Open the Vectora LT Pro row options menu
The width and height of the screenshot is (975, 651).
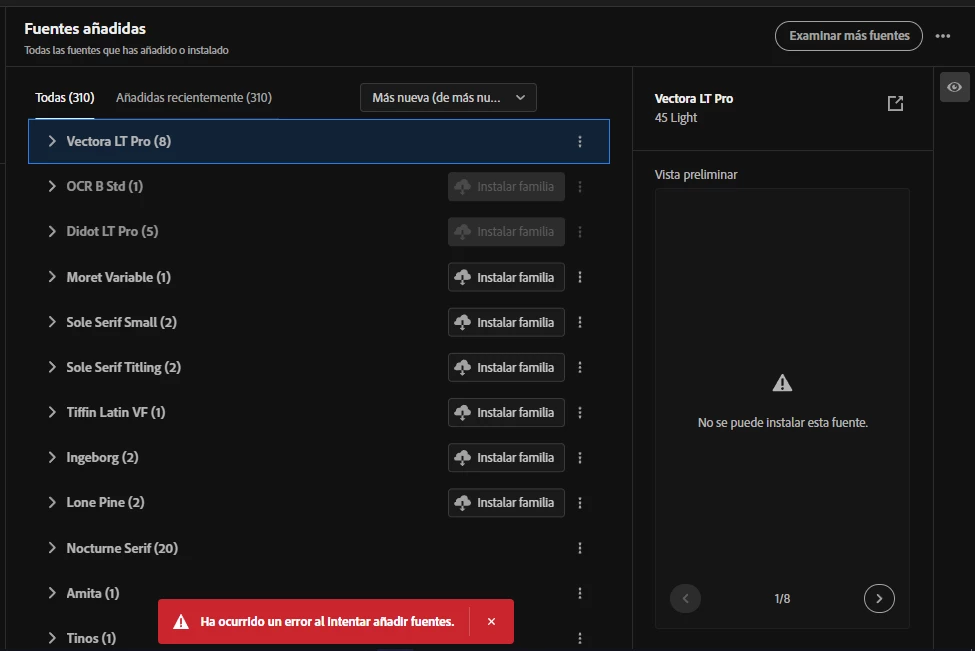(x=580, y=142)
